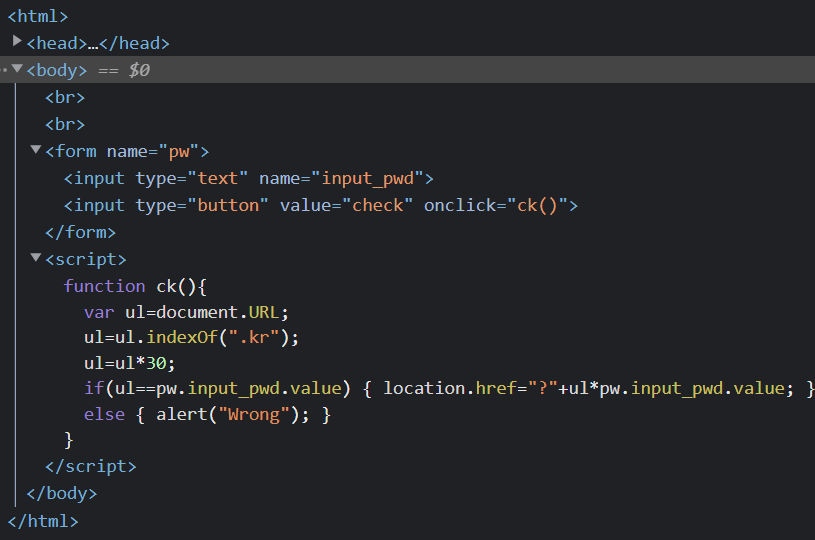This screenshot has height=540, width=815.
Task: Click the $0 console reference
Action: click(x=139, y=70)
